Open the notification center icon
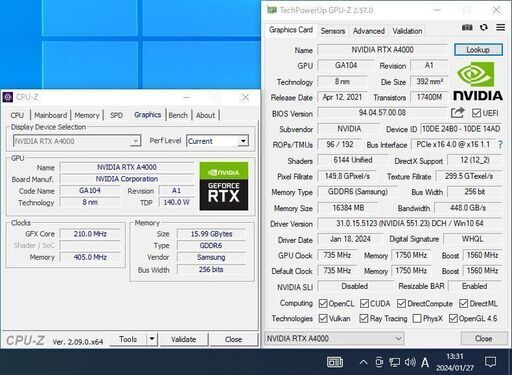This screenshot has height=375, width=512. pyautogui.click(x=490, y=362)
